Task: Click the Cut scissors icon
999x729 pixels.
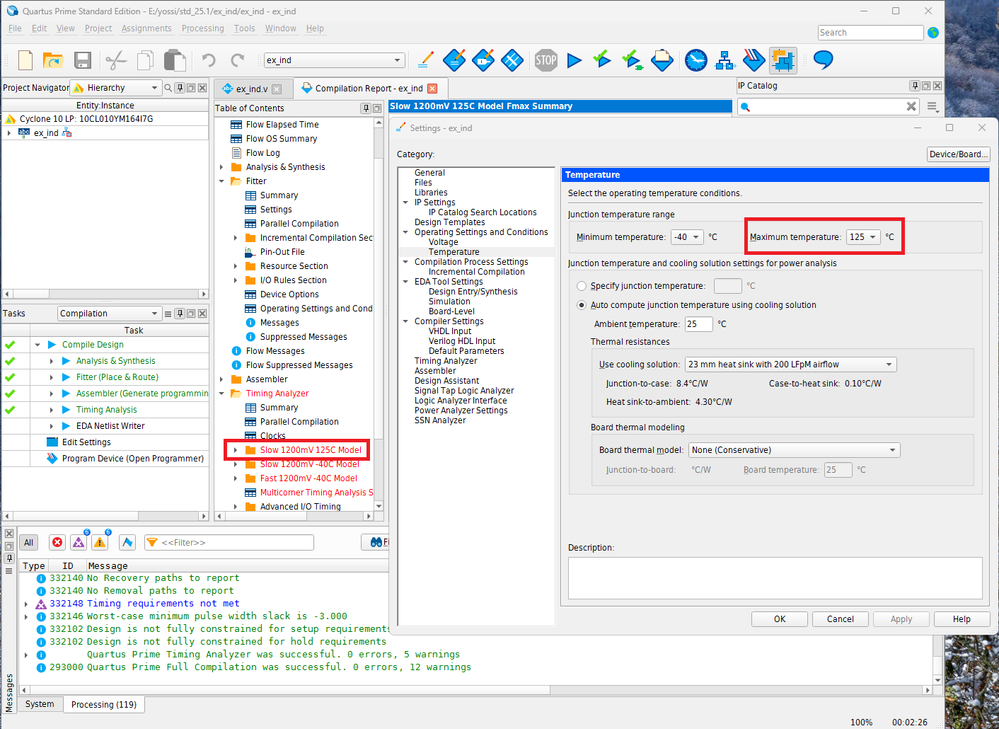Action: click(x=114, y=60)
